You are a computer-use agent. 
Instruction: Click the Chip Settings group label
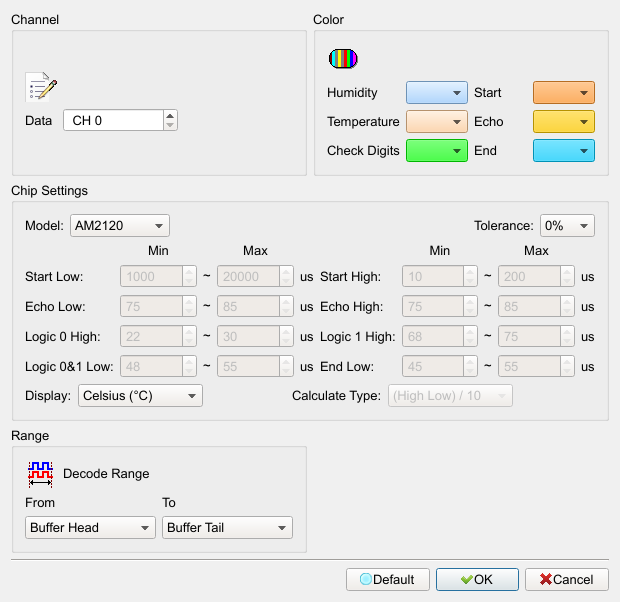(49, 191)
